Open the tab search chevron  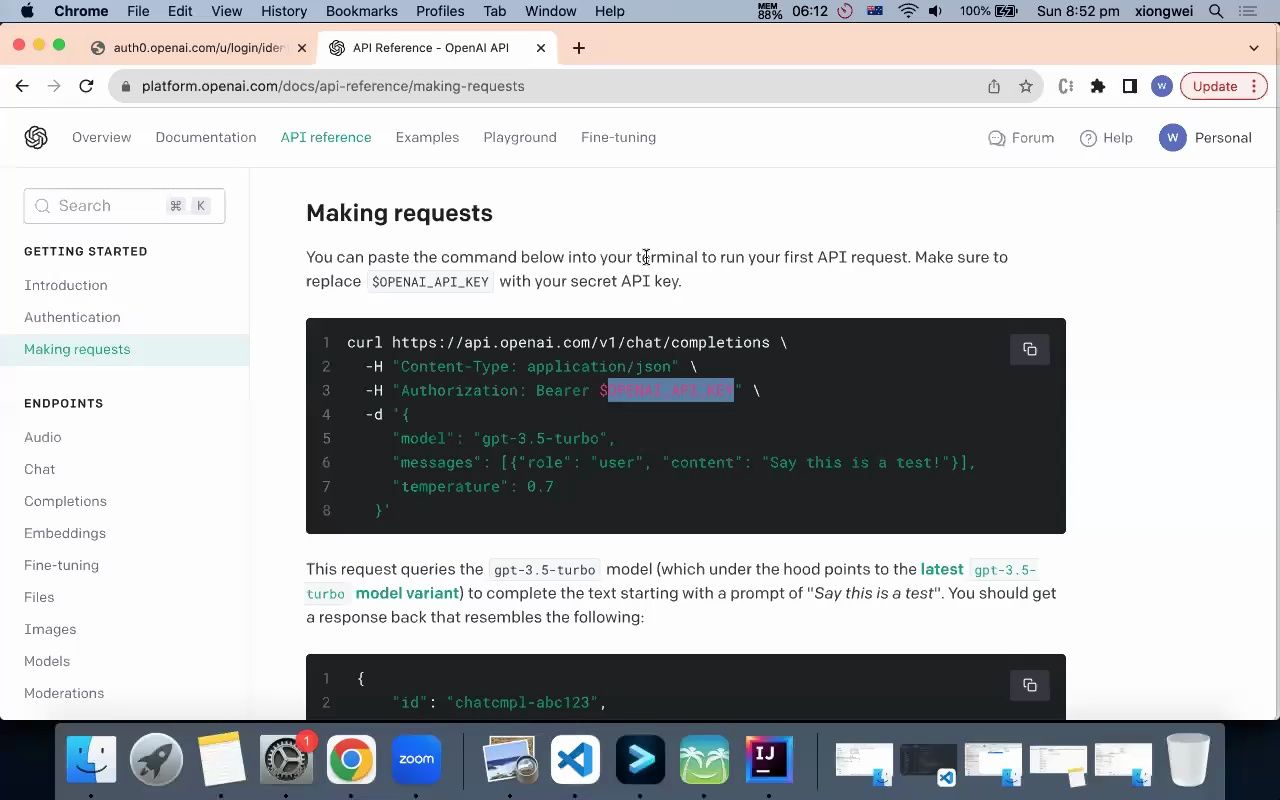pyautogui.click(x=1254, y=48)
